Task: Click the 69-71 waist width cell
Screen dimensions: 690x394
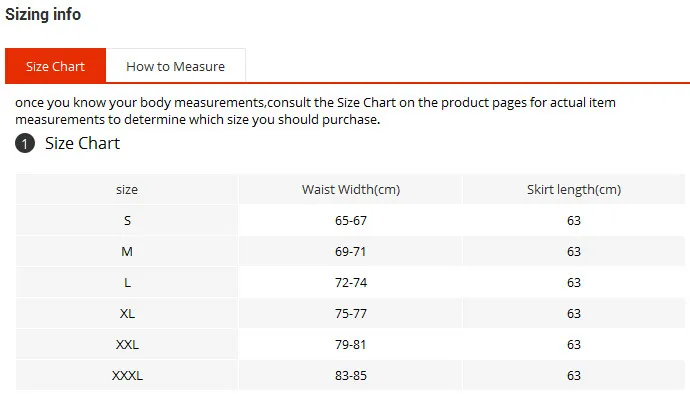Action: click(x=351, y=251)
